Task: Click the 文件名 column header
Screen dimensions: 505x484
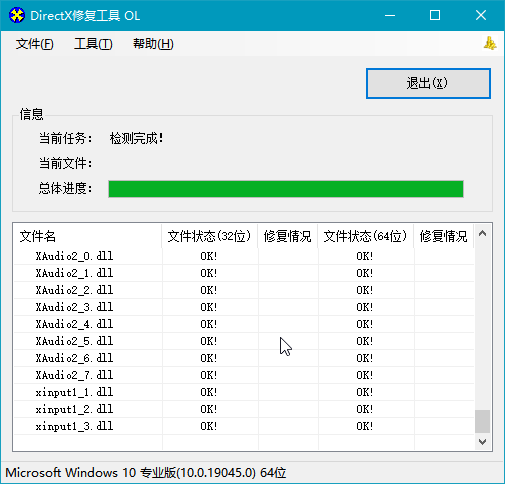Action: tap(87, 236)
